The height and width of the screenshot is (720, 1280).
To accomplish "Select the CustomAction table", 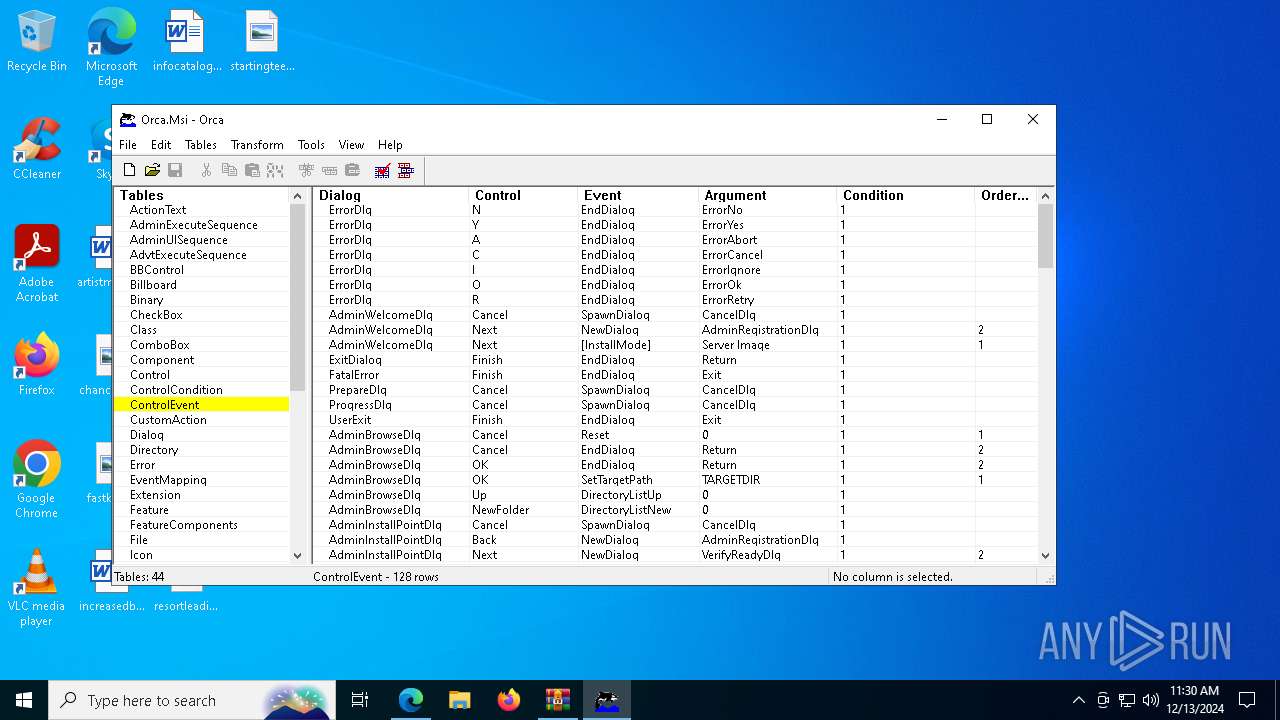I will pyautogui.click(x=168, y=420).
